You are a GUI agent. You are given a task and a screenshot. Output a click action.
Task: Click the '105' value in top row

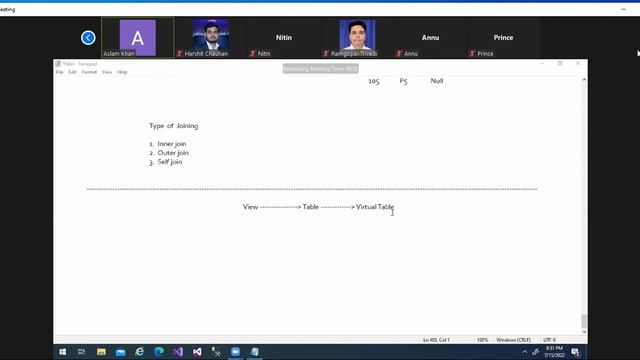(373, 81)
